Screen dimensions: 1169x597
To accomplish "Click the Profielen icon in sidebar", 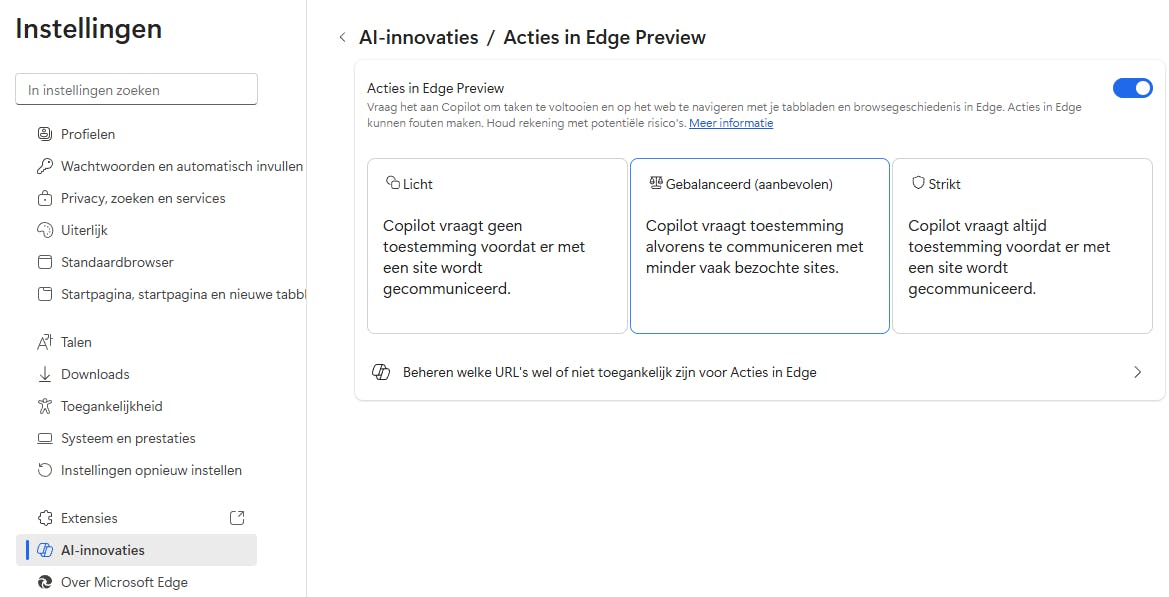I will pyautogui.click(x=44, y=134).
